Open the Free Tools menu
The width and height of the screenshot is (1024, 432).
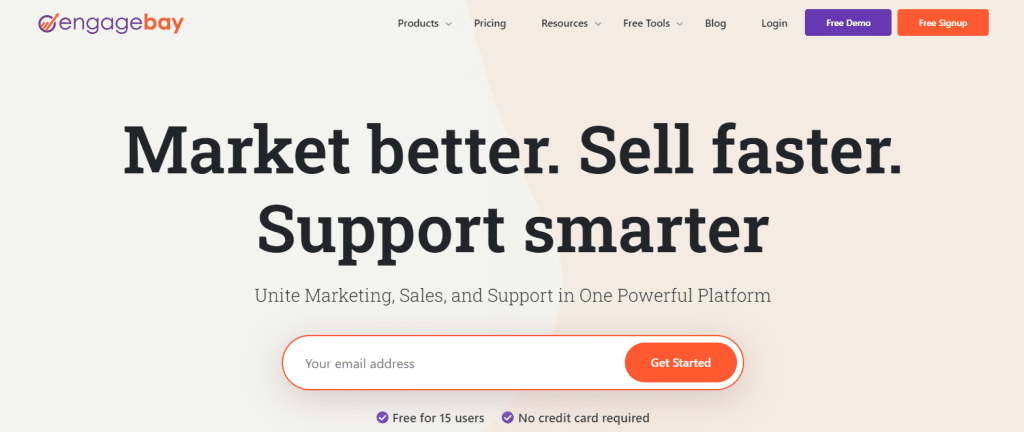(x=646, y=23)
